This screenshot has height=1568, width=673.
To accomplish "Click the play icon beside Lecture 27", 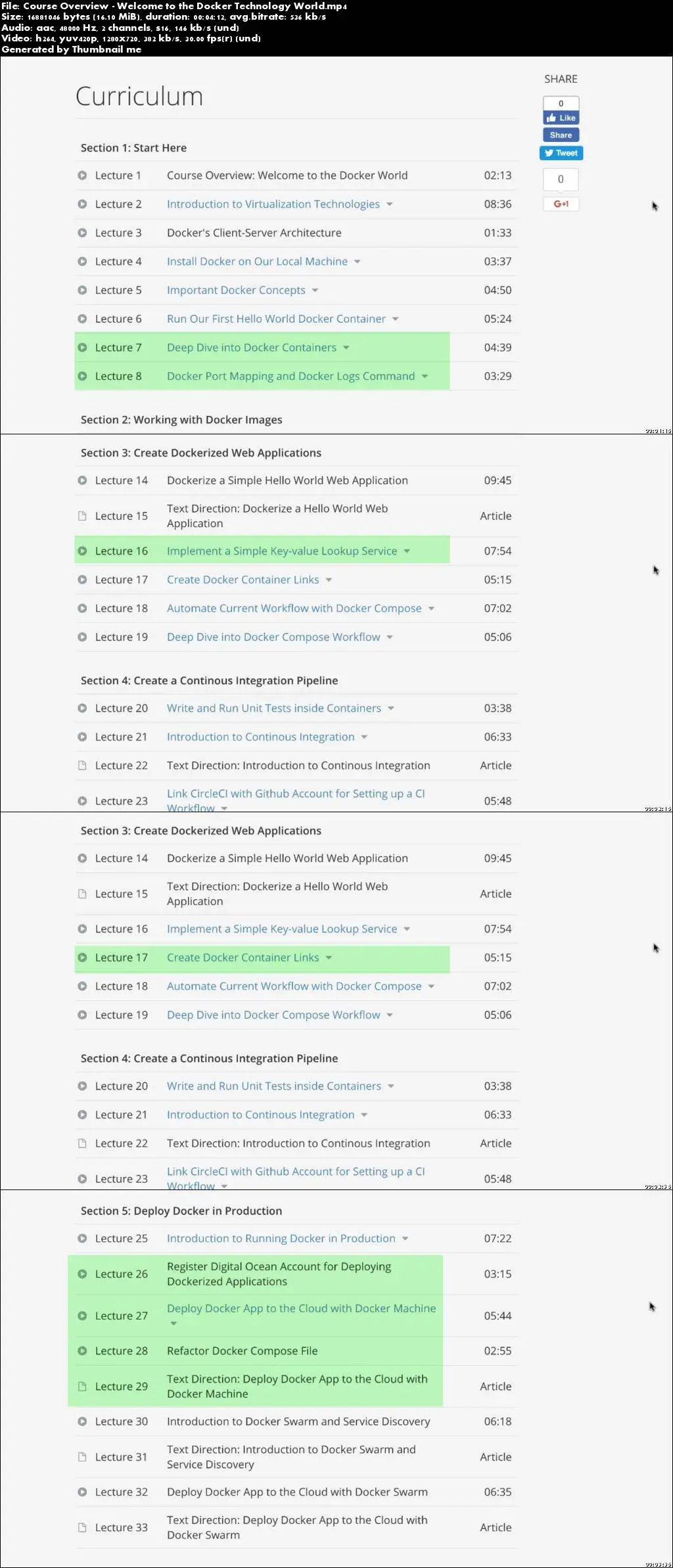I will (82, 1316).
